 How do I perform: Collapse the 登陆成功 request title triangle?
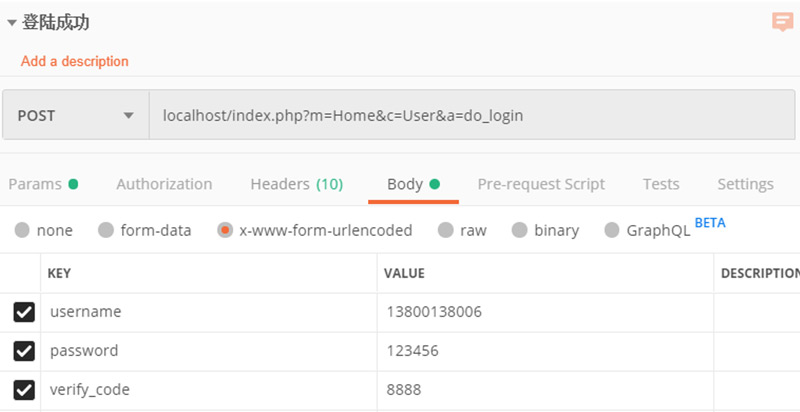pyautogui.click(x=12, y=23)
